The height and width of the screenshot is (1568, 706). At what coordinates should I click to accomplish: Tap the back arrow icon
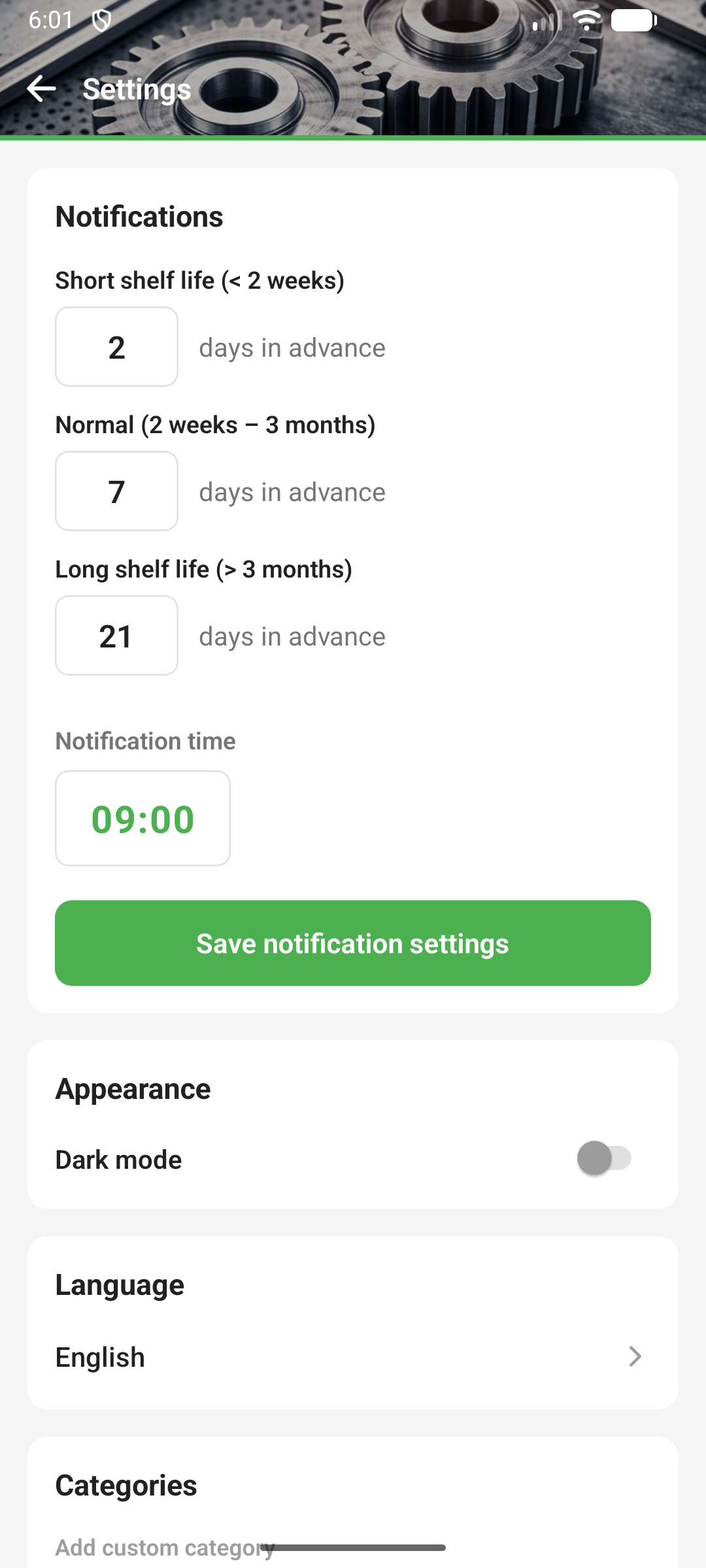(x=42, y=89)
